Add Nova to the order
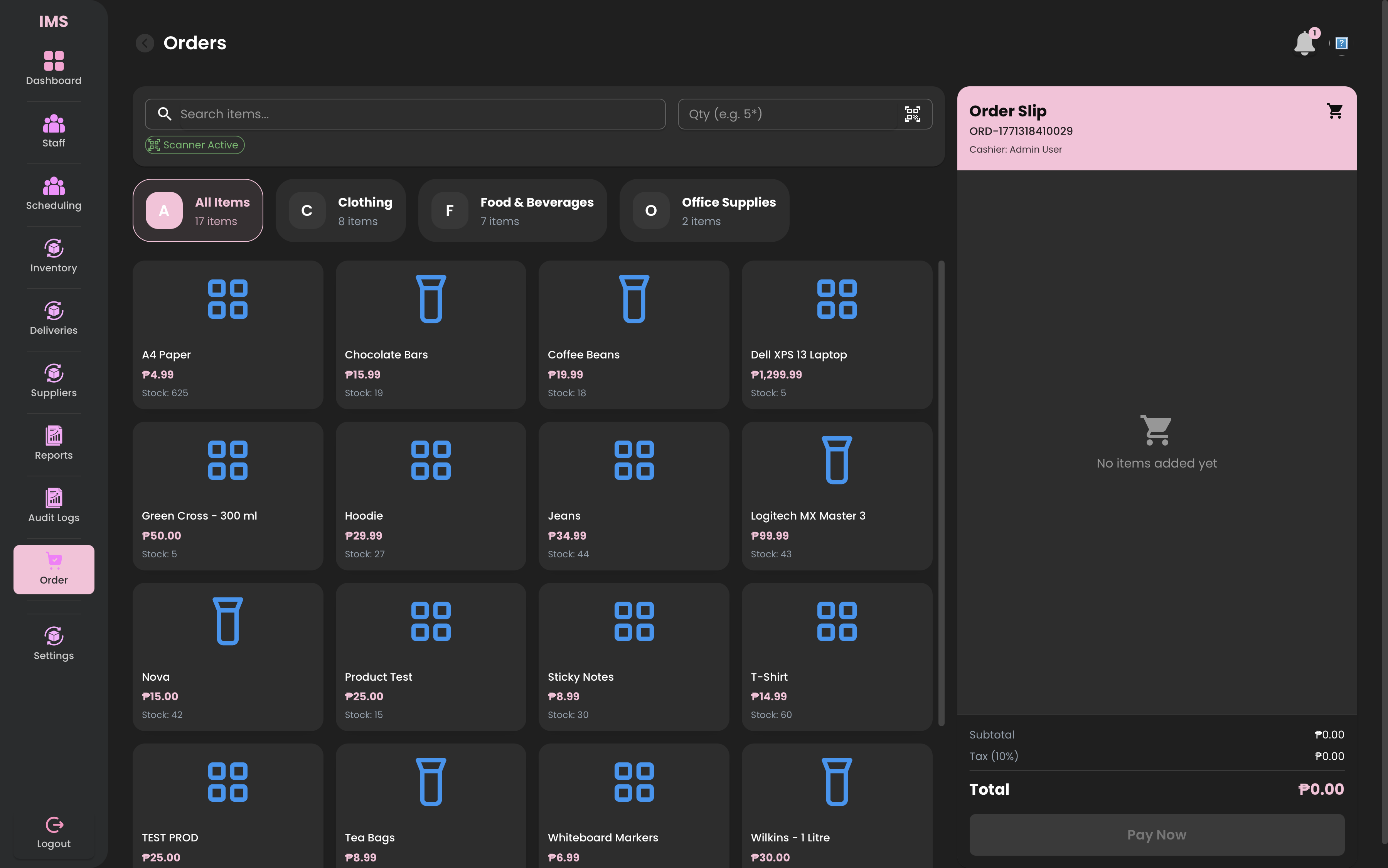 pos(228,657)
